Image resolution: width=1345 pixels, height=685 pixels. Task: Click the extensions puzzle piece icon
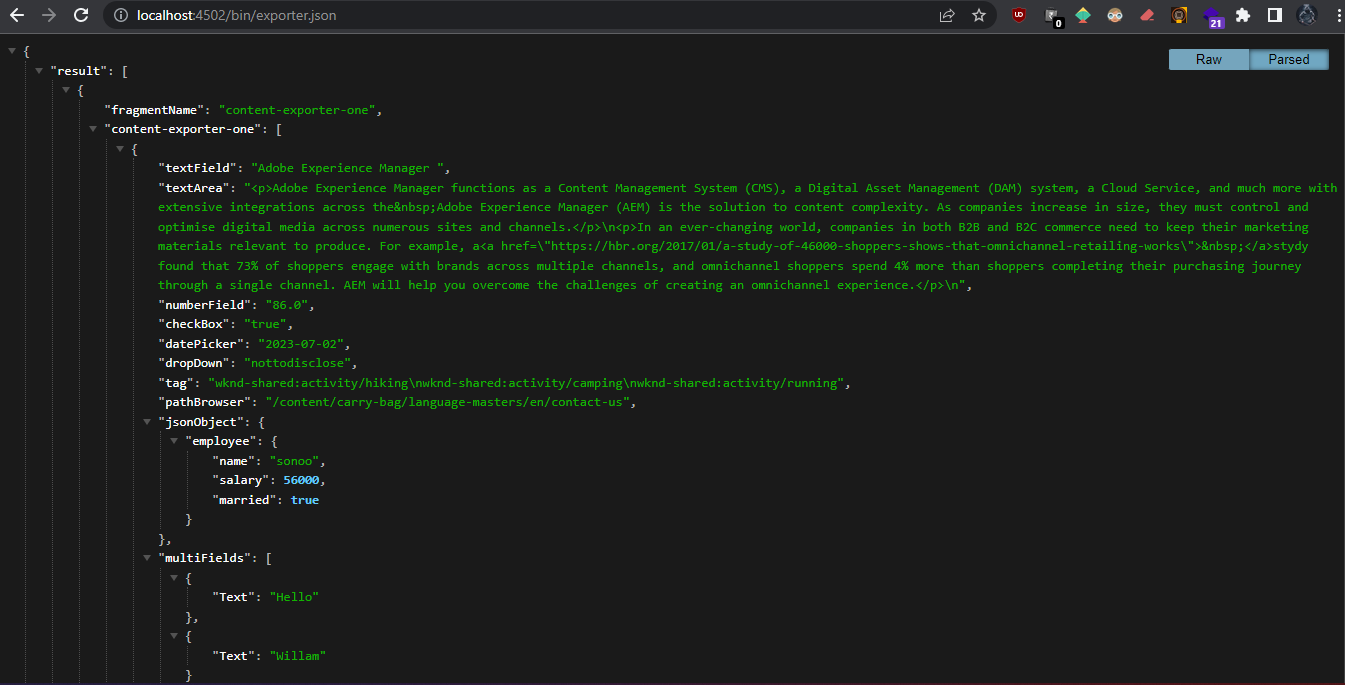(1243, 15)
